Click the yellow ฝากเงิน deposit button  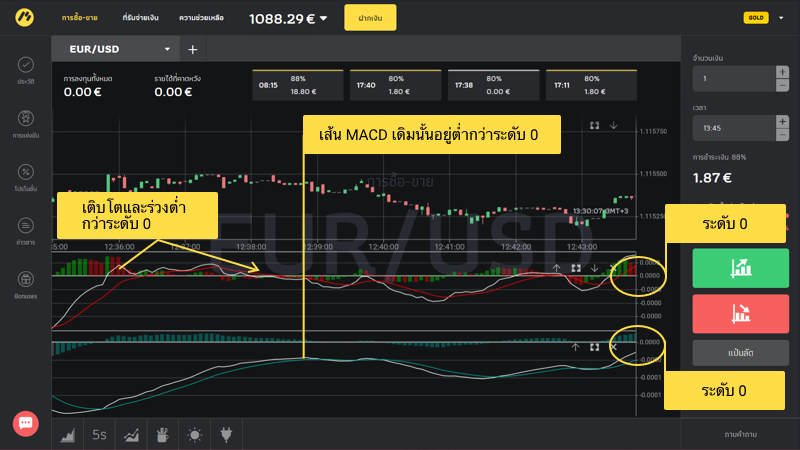(370, 18)
